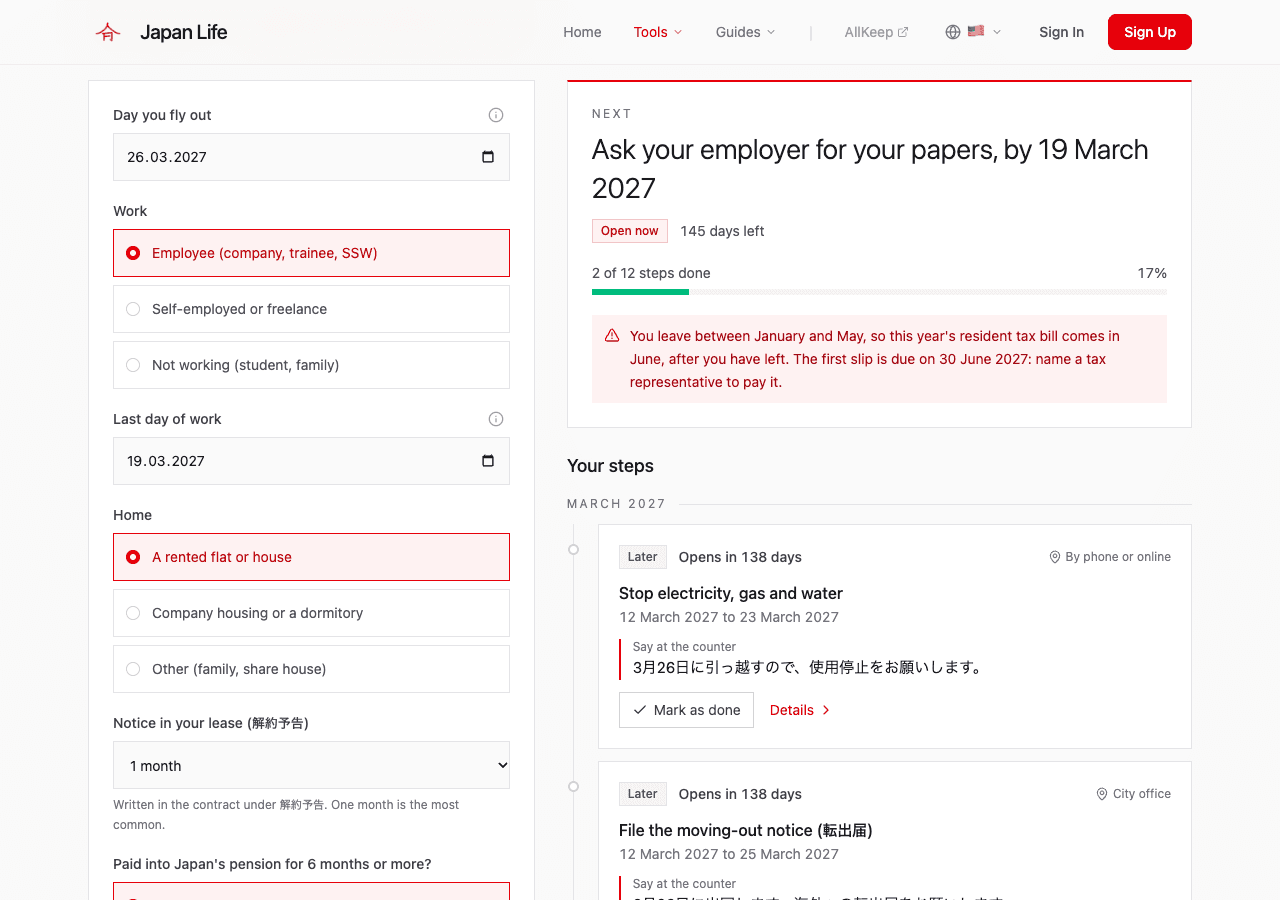Select Employee (company, trainee, SSW) option

pyautogui.click(x=311, y=253)
